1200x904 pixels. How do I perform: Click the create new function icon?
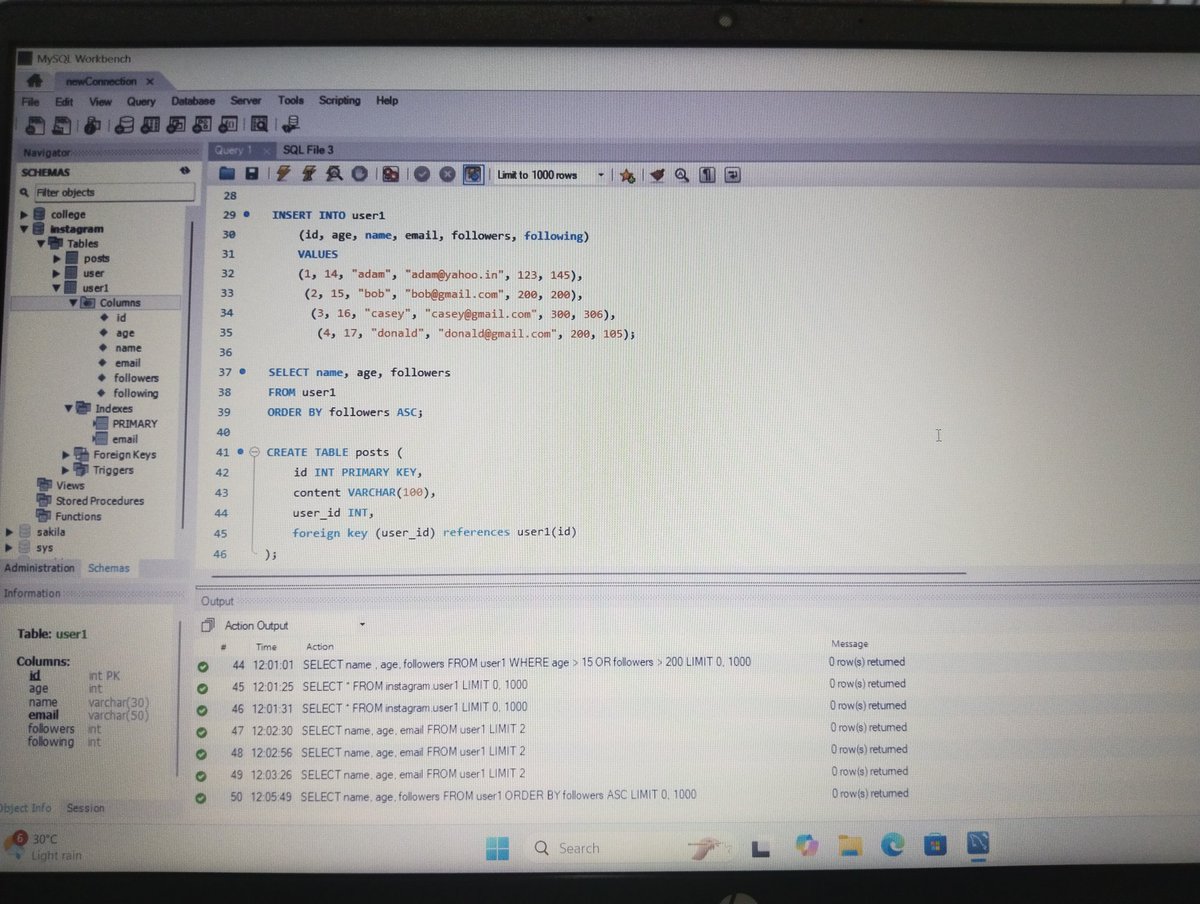coord(229,125)
